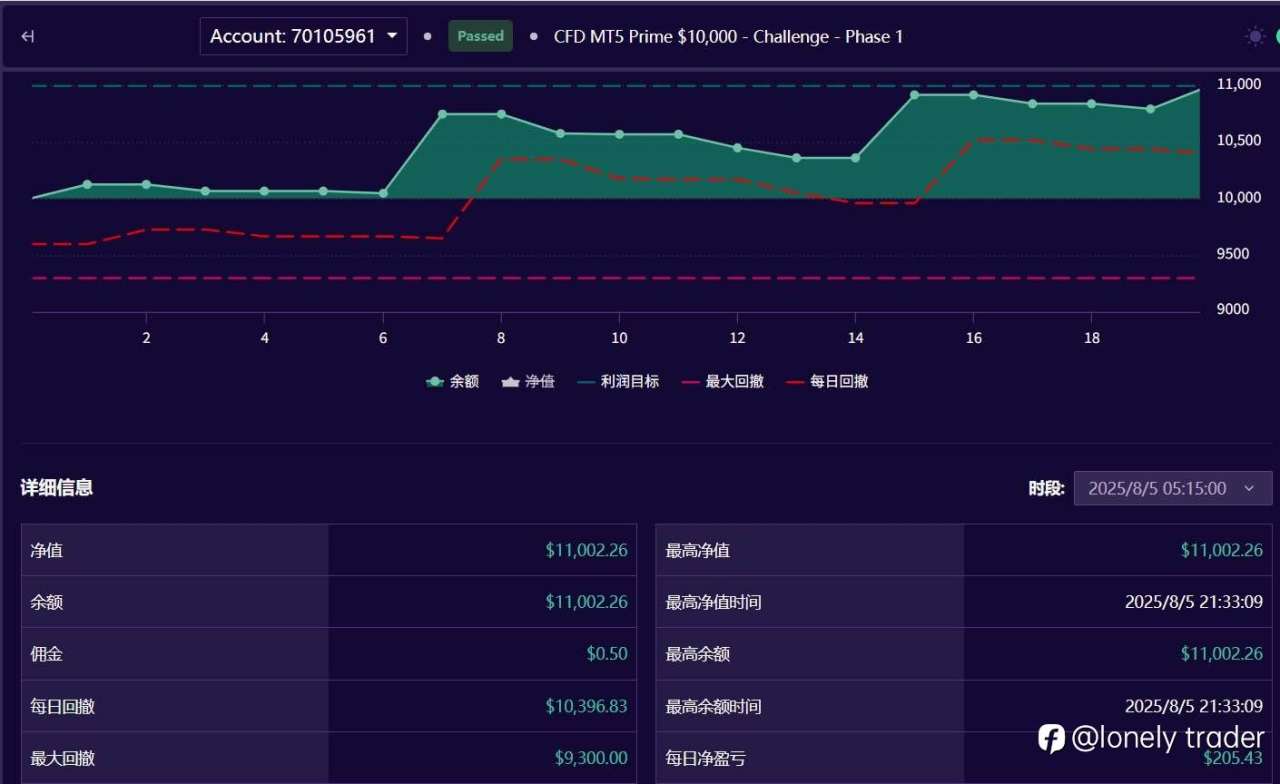Screen dimensions: 1280x784
Task: Open the 时段 date-time dropdown
Action: tap(1173, 488)
